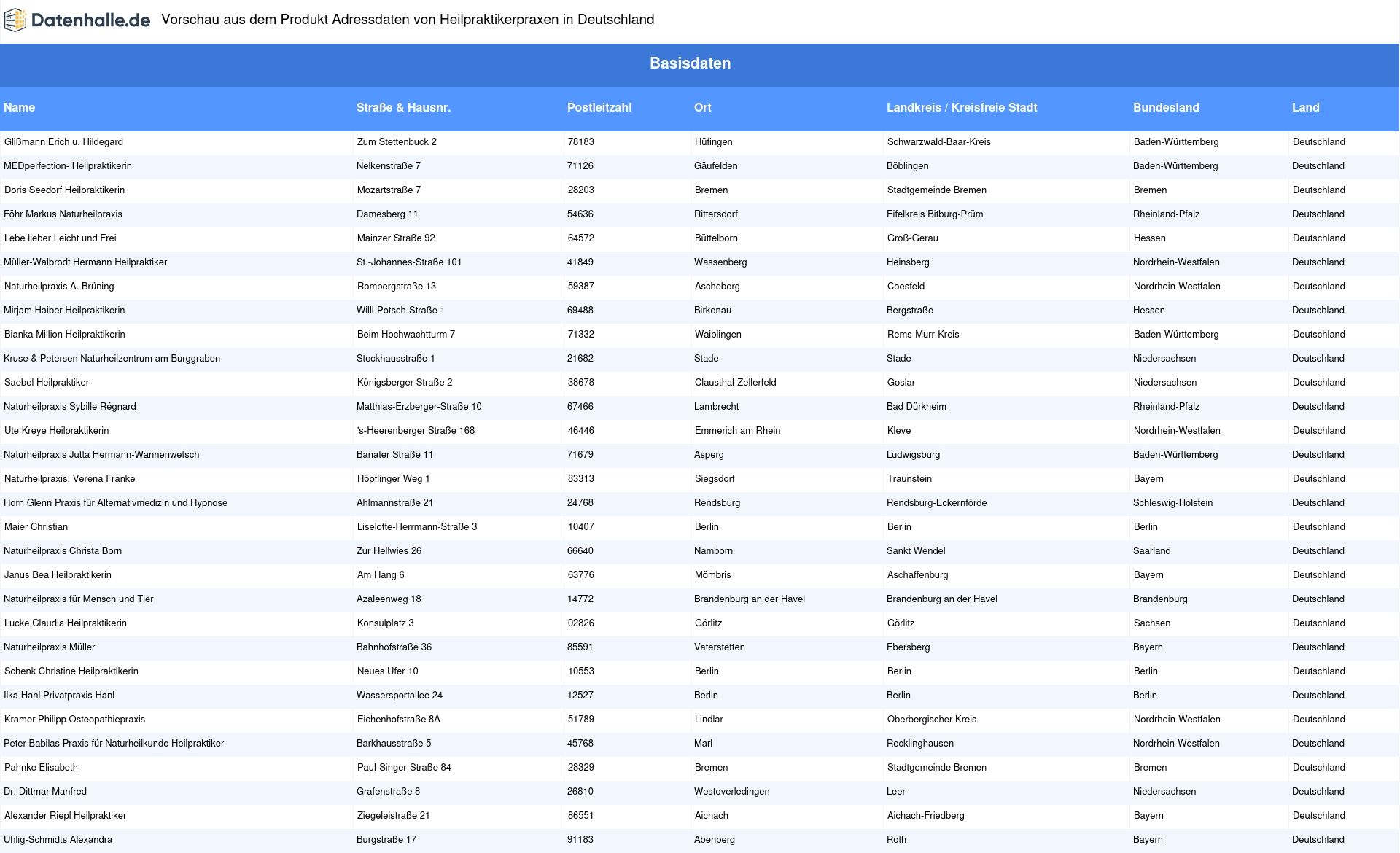Click Horn Glenn Praxis für Alternativmedizin und Hypnose
Image resolution: width=1400 pixels, height=853 pixels.
[115, 503]
